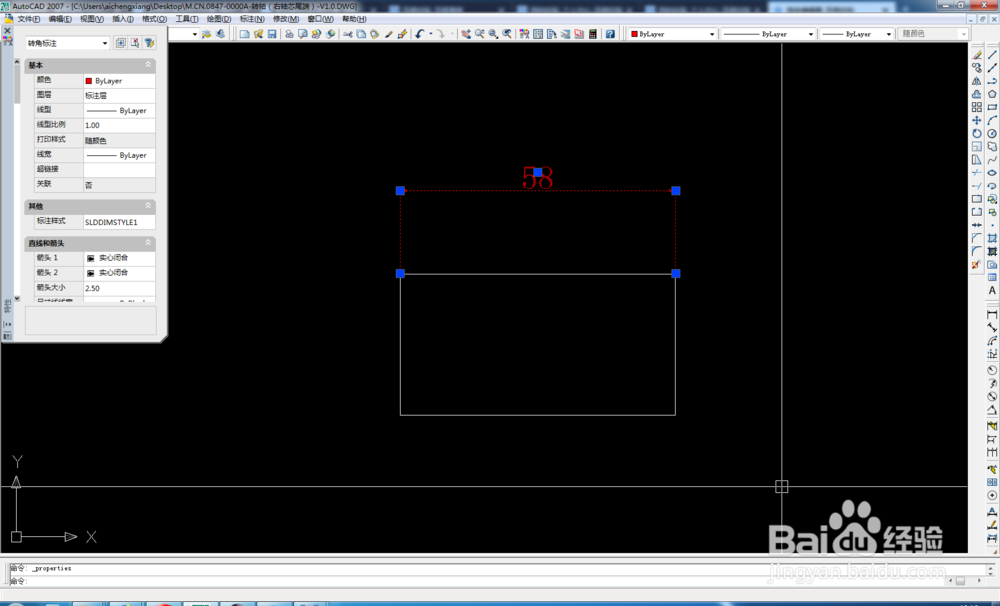
Task: Click the 线型比例 value 1.00 field
Action: click(119, 125)
